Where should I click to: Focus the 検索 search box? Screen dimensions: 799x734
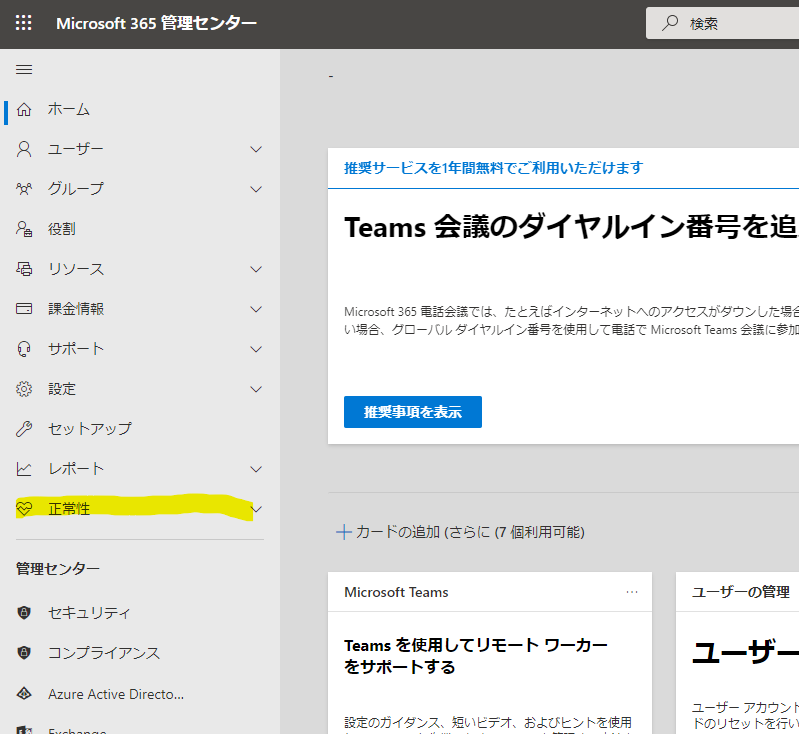click(723, 23)
